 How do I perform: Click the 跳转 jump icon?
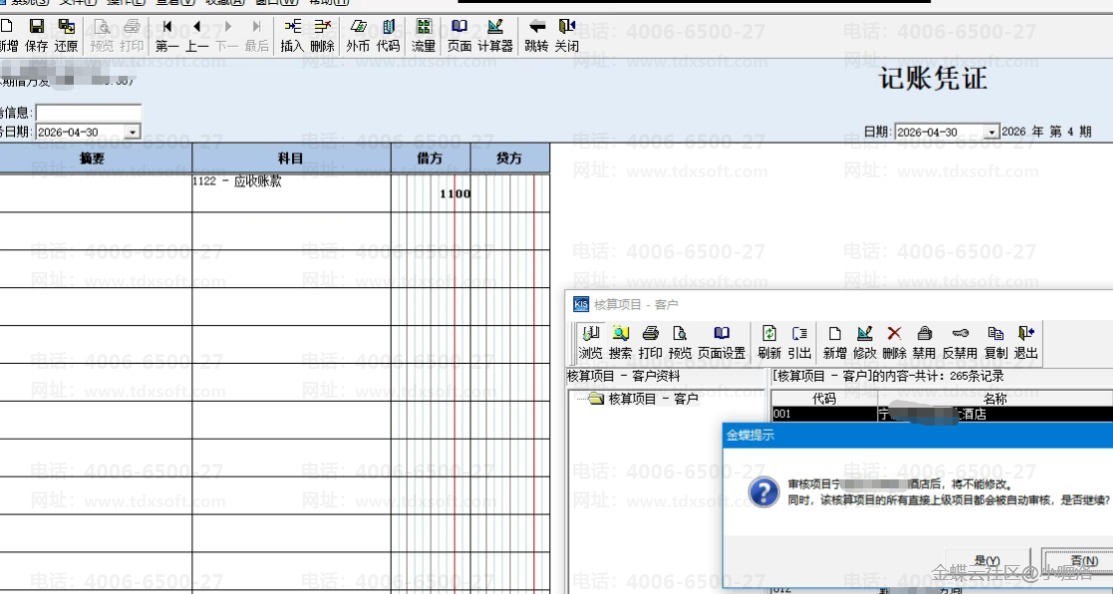click(537, 35)
